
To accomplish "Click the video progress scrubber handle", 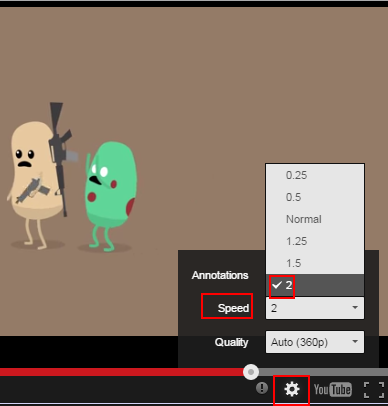I will coord(251,372).
